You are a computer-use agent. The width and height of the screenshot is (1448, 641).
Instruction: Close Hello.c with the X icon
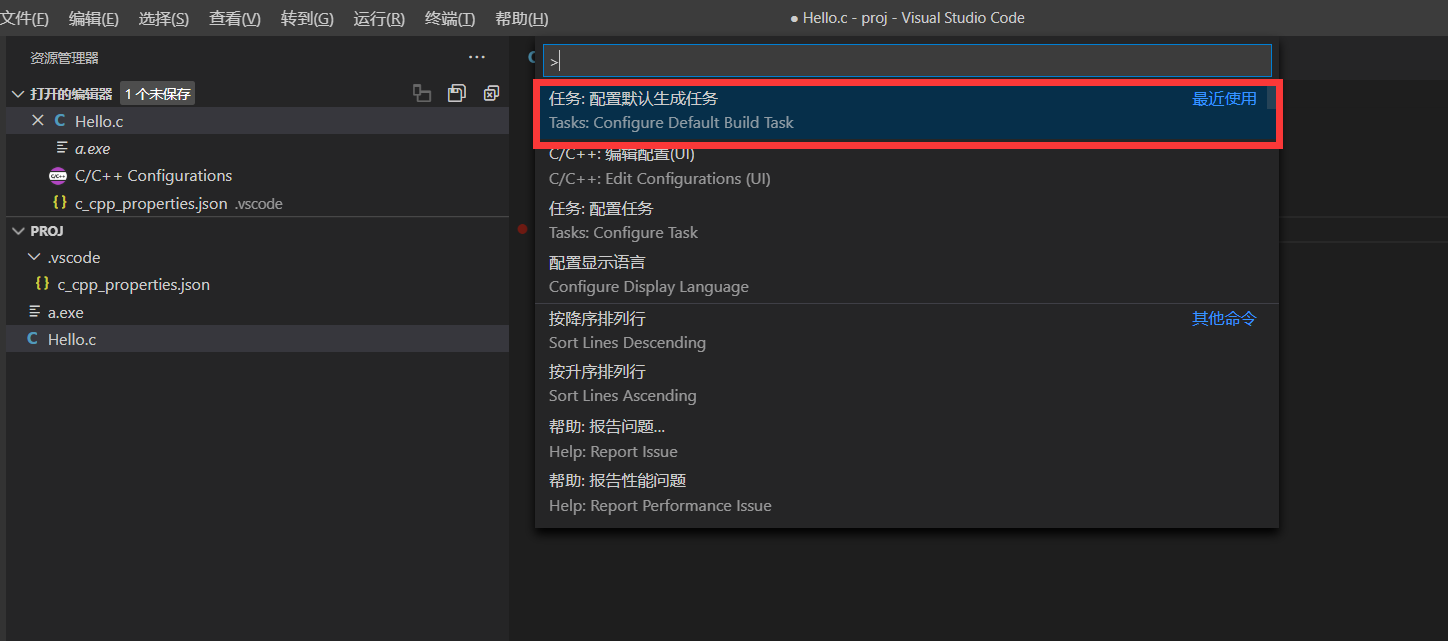point(38,121)
